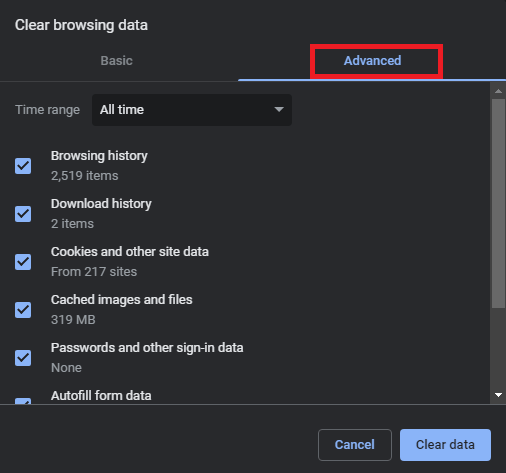Click the Cookies and other site data label
The width and height of the screenshot is (506, 473).
(x=130, y=252)
